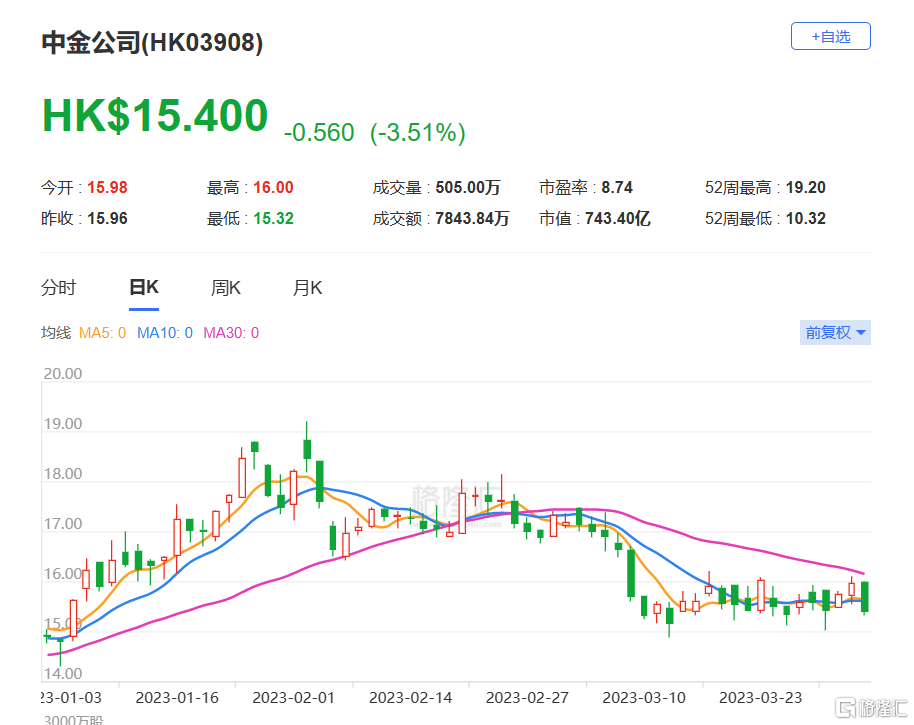Click the 市值 value 743.40亿

point(618,219)
